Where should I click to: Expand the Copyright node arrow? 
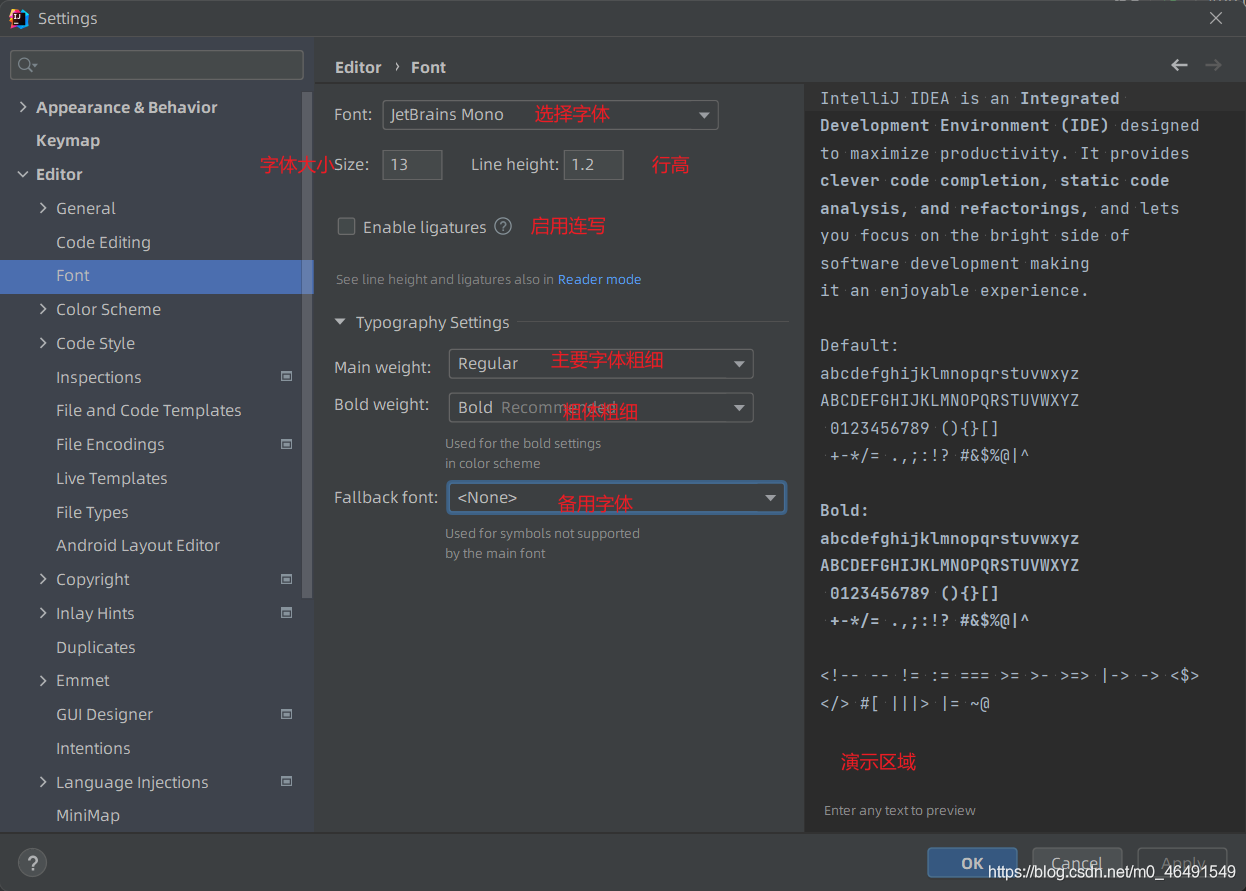click(43, 579)
